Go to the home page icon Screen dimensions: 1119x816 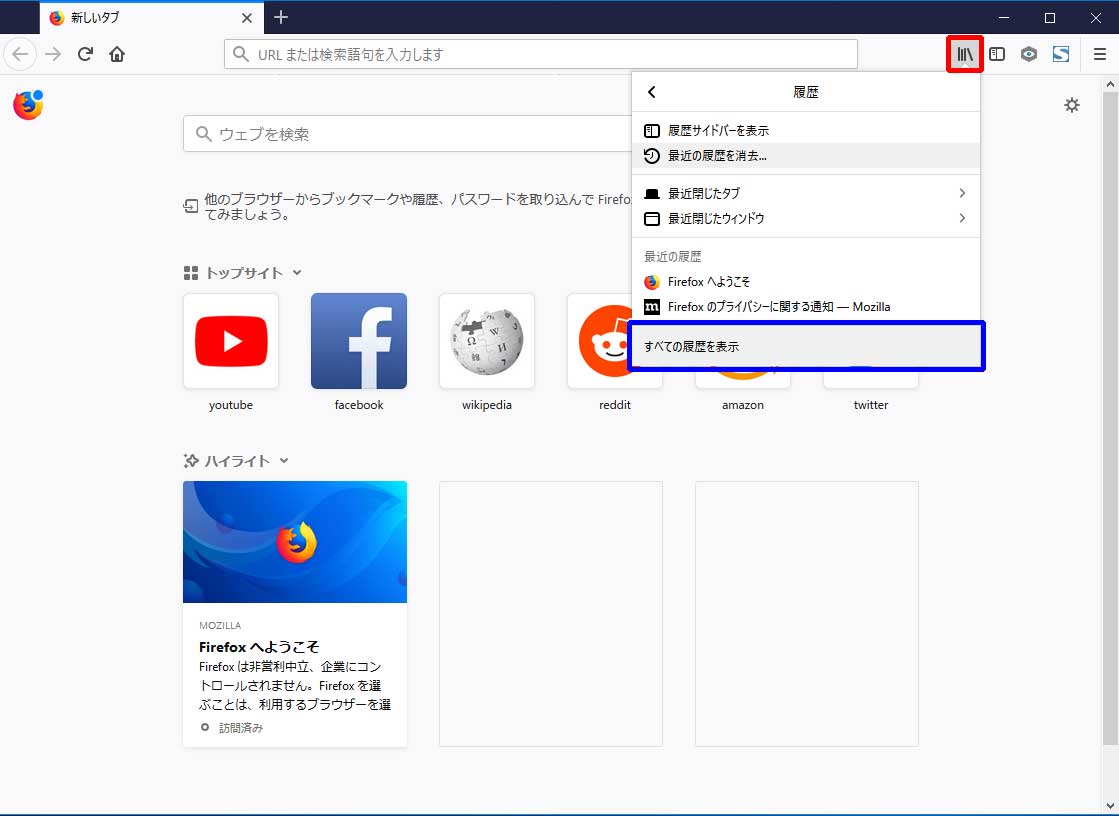[x=117, y=54]
